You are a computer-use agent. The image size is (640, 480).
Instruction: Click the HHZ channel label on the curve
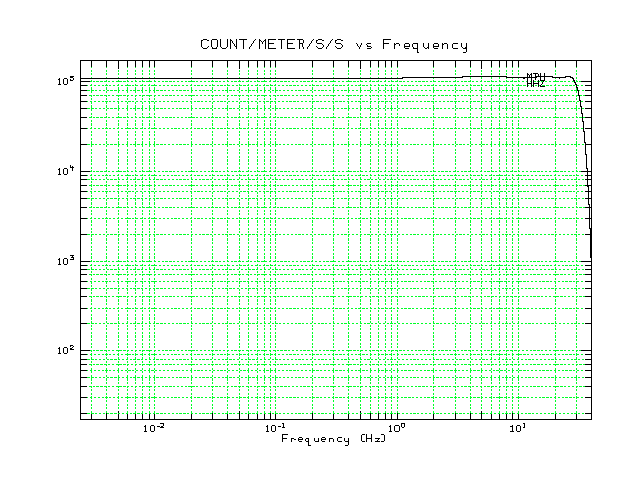pyautogui.click(x=536, y=84)
